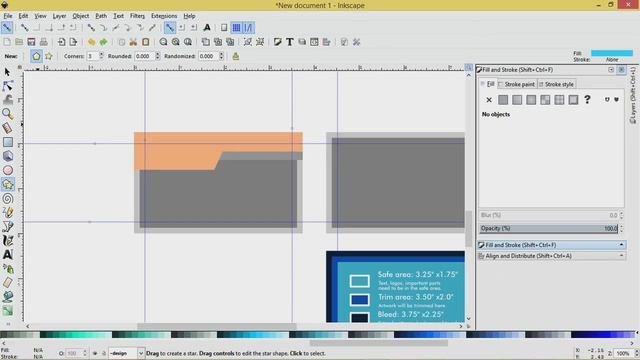Select the Tweak tool
Screen dimensions: 640x360
[x=7, y=100]
